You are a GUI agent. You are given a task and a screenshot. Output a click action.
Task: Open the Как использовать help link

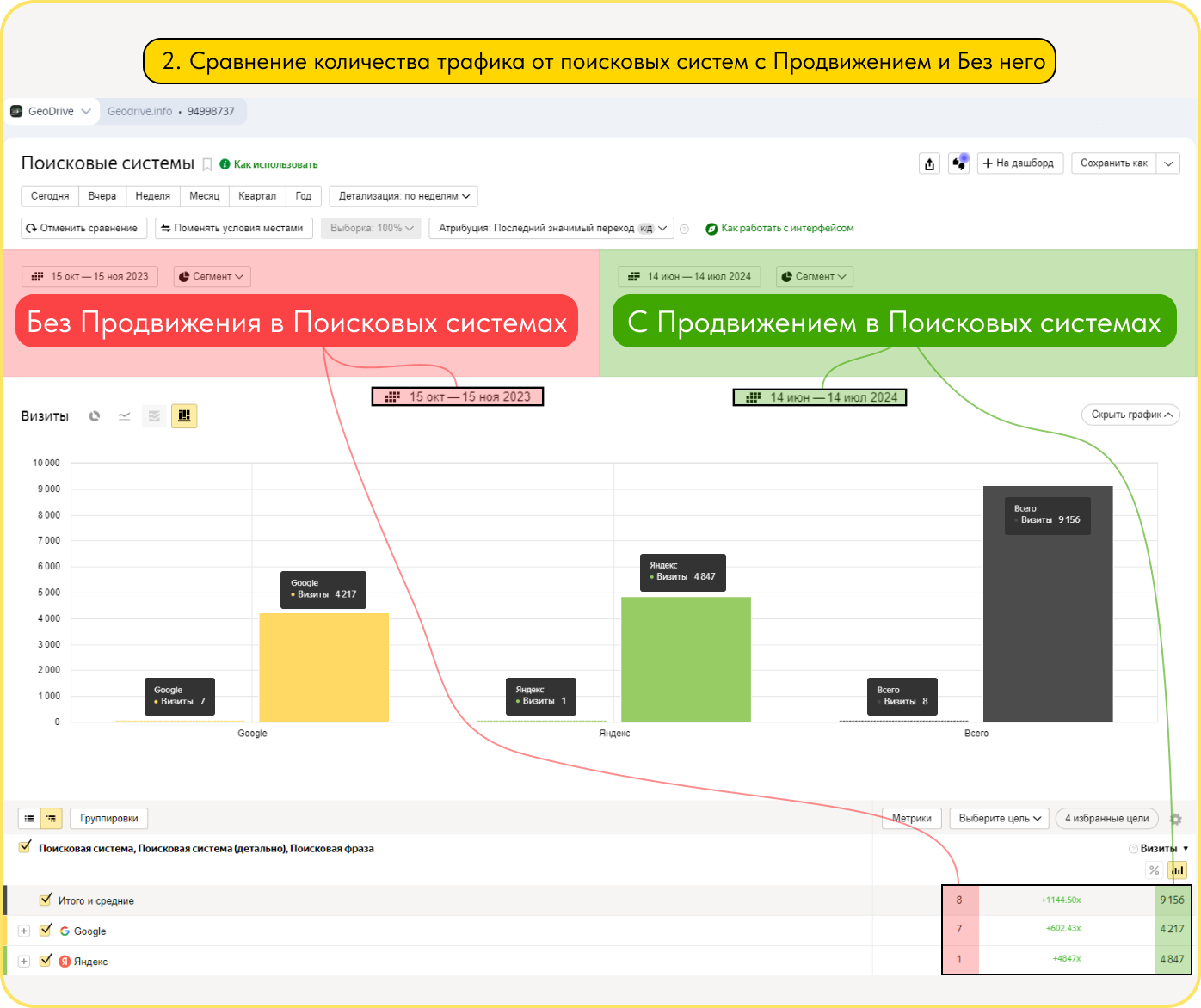click(269, 164)
